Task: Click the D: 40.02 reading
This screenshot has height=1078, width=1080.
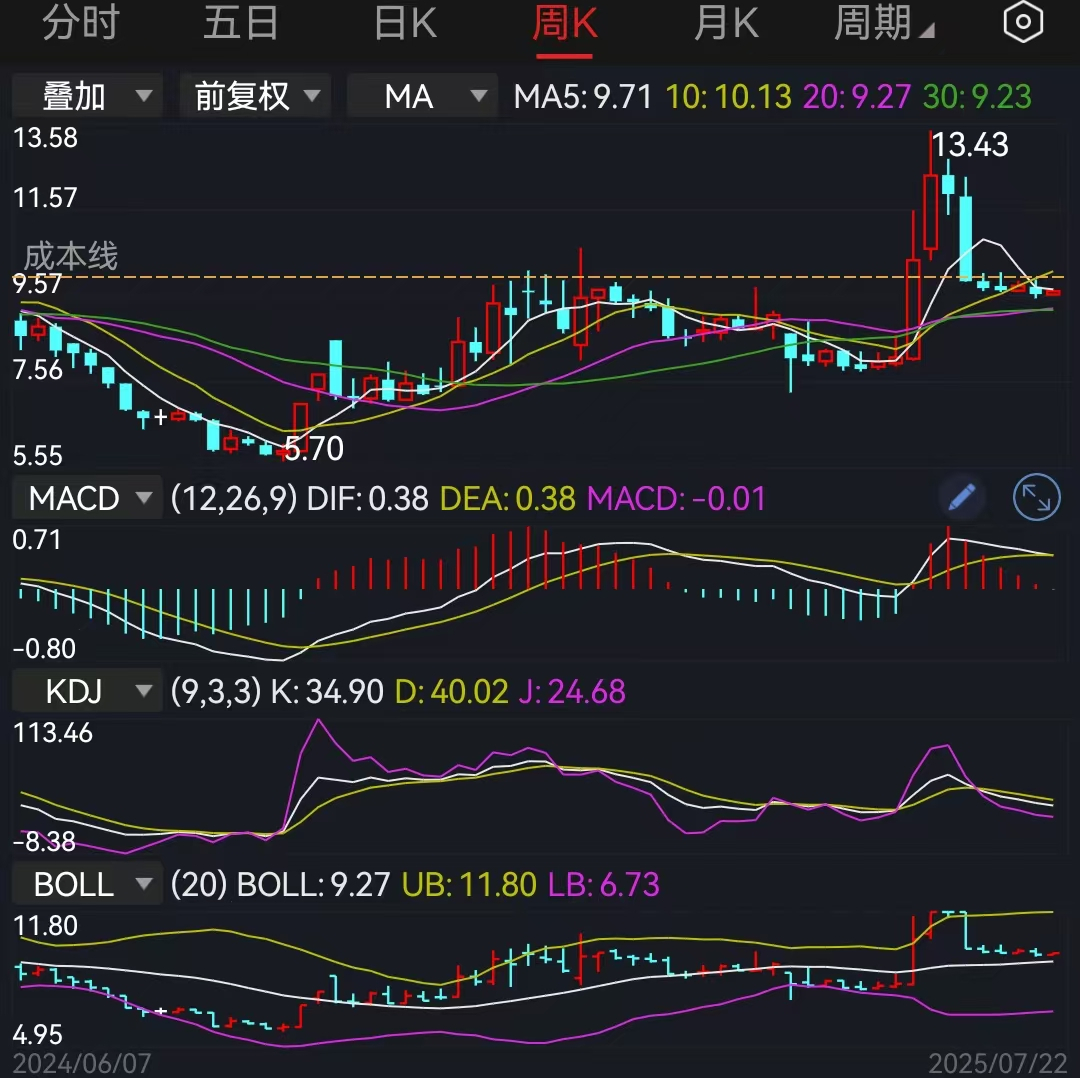Action: pos(452,691)
